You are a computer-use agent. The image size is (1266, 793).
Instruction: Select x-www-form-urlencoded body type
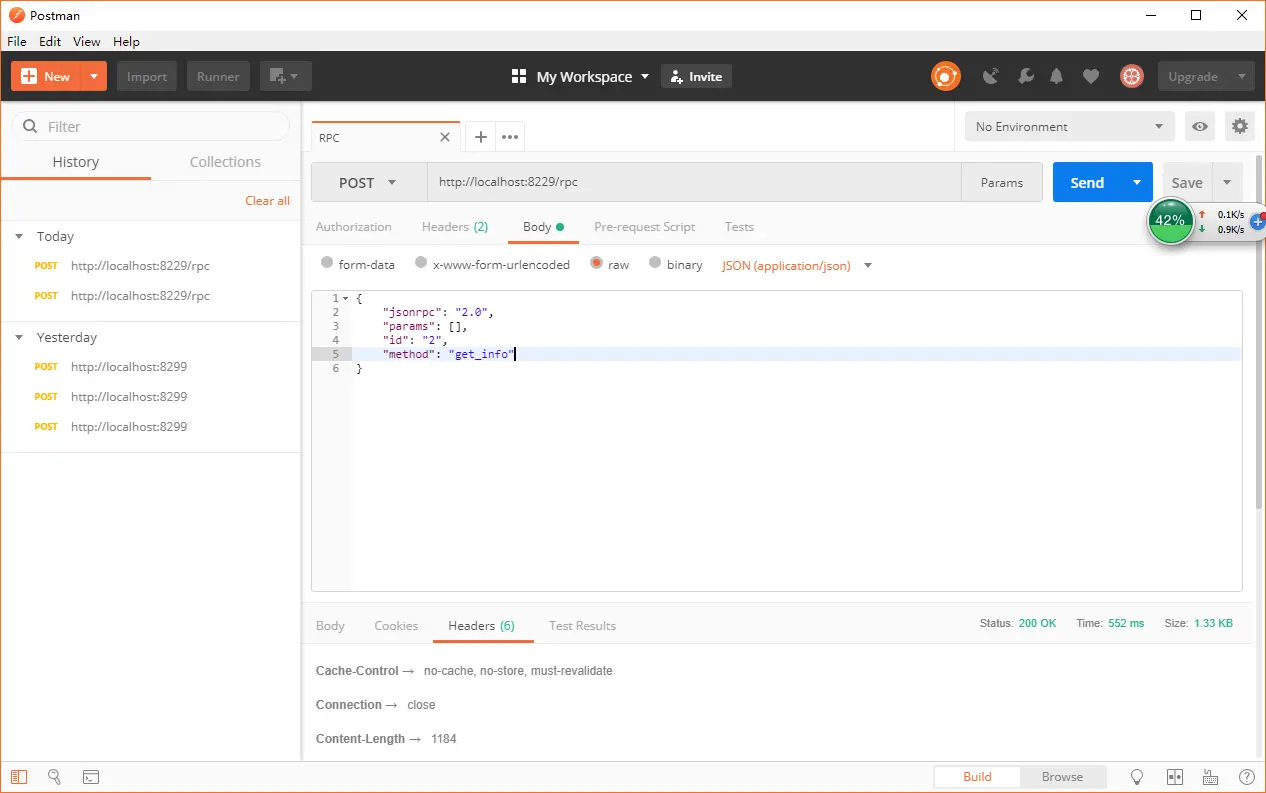pos(420,263)
